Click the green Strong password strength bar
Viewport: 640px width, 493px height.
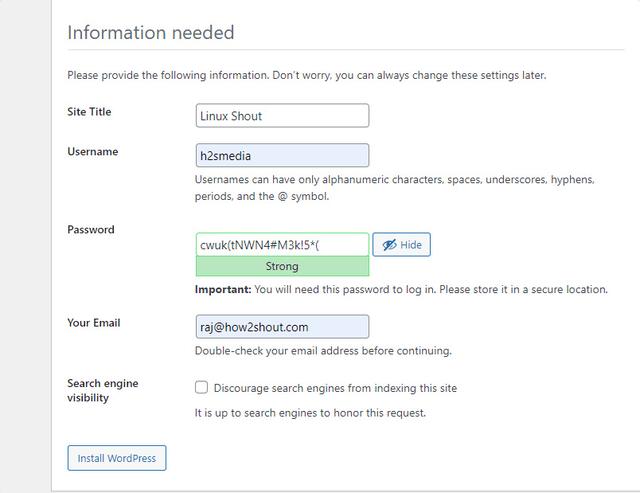point(282,267)
